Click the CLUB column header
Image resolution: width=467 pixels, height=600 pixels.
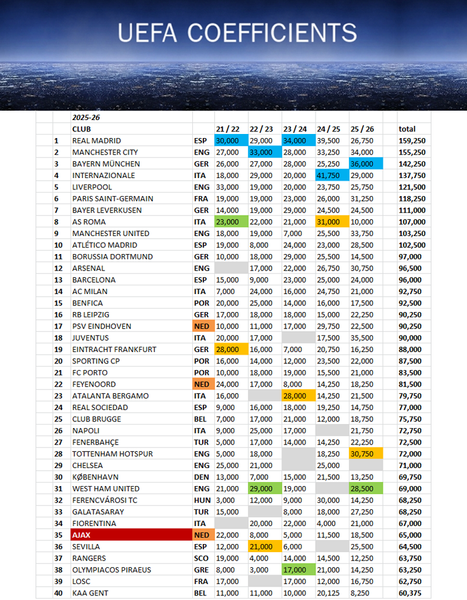(x=82, y=129)
